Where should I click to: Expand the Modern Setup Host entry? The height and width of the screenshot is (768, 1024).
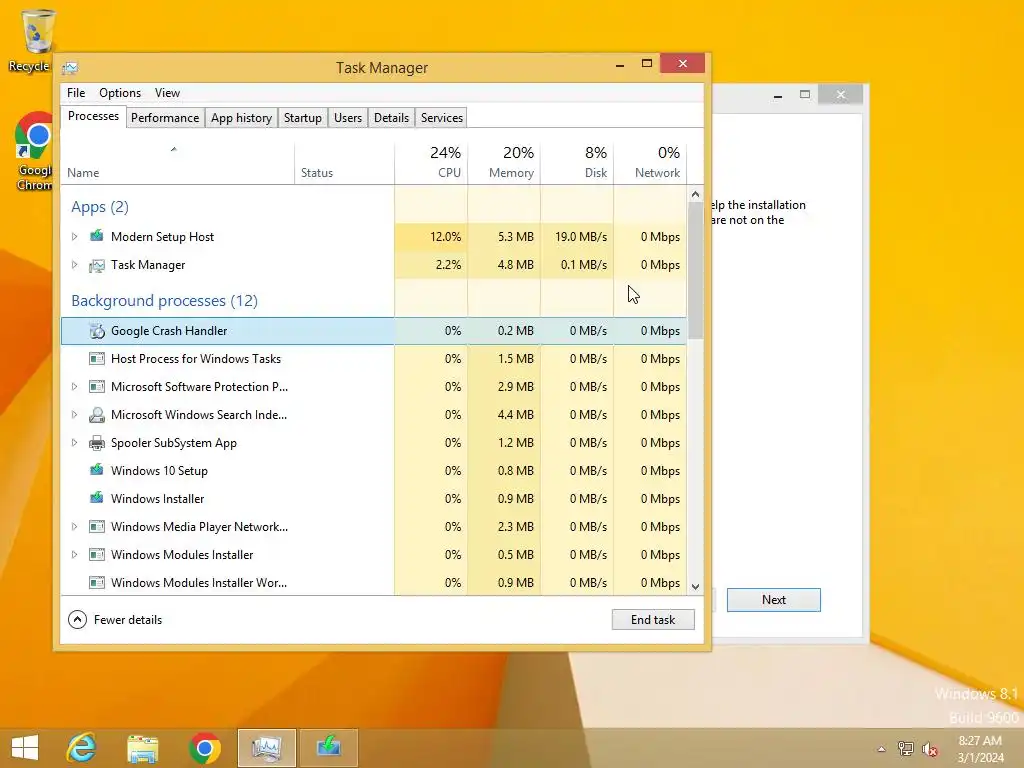pyautogui.click(x=74, y=236)
